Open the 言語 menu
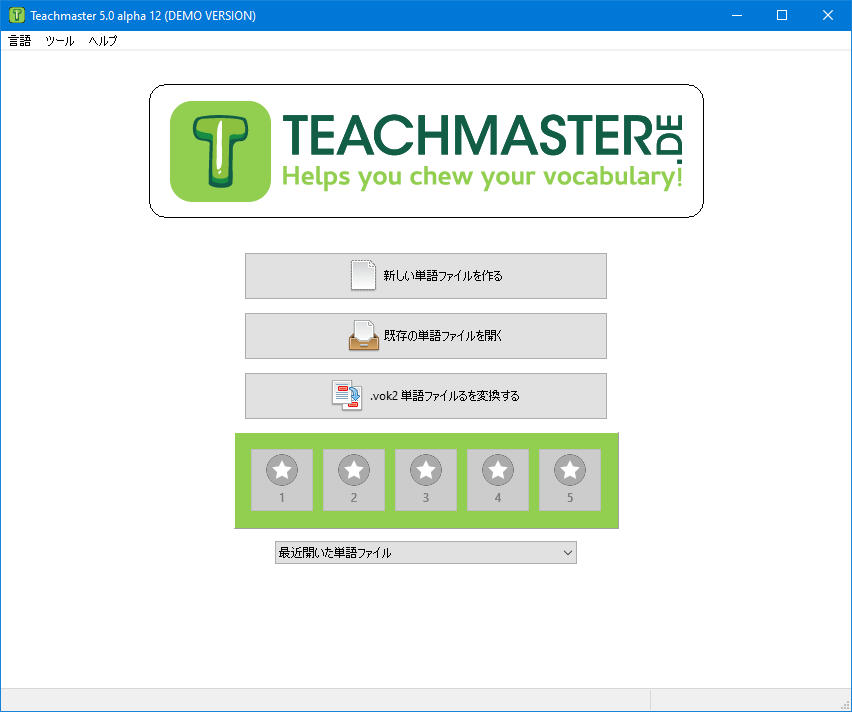This screenshot has width=852, height=712. pos(20,41)
